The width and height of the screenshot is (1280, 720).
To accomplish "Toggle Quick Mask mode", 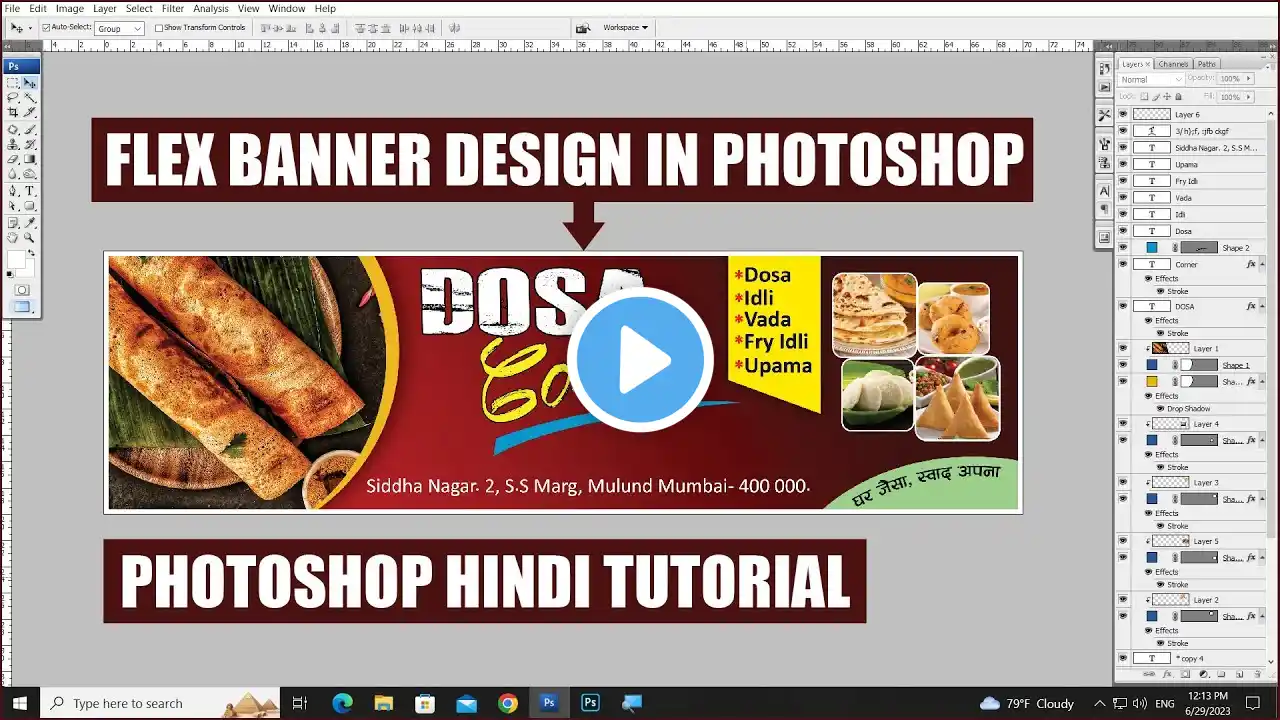I will click(x=22, y=289).
